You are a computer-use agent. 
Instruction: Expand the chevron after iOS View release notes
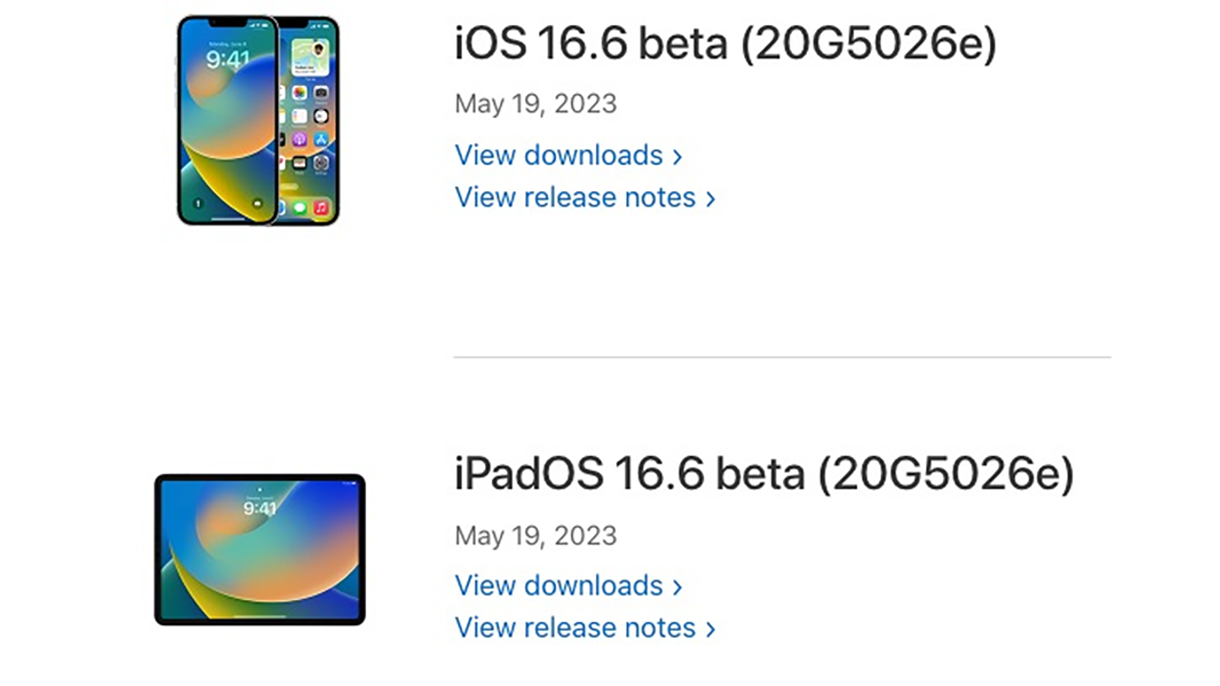(709, 198)
